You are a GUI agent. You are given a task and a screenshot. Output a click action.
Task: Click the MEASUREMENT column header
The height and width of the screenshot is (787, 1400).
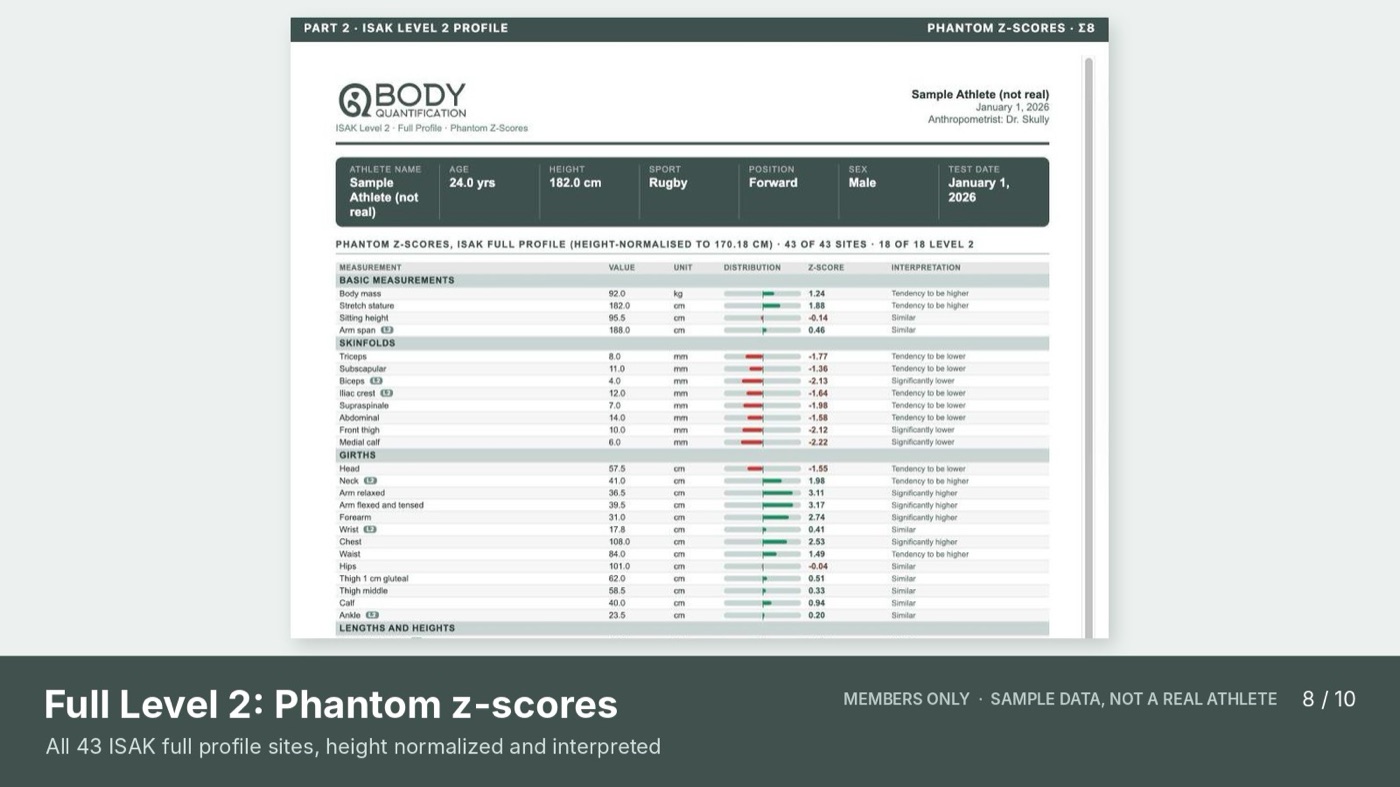click(370, 268)
